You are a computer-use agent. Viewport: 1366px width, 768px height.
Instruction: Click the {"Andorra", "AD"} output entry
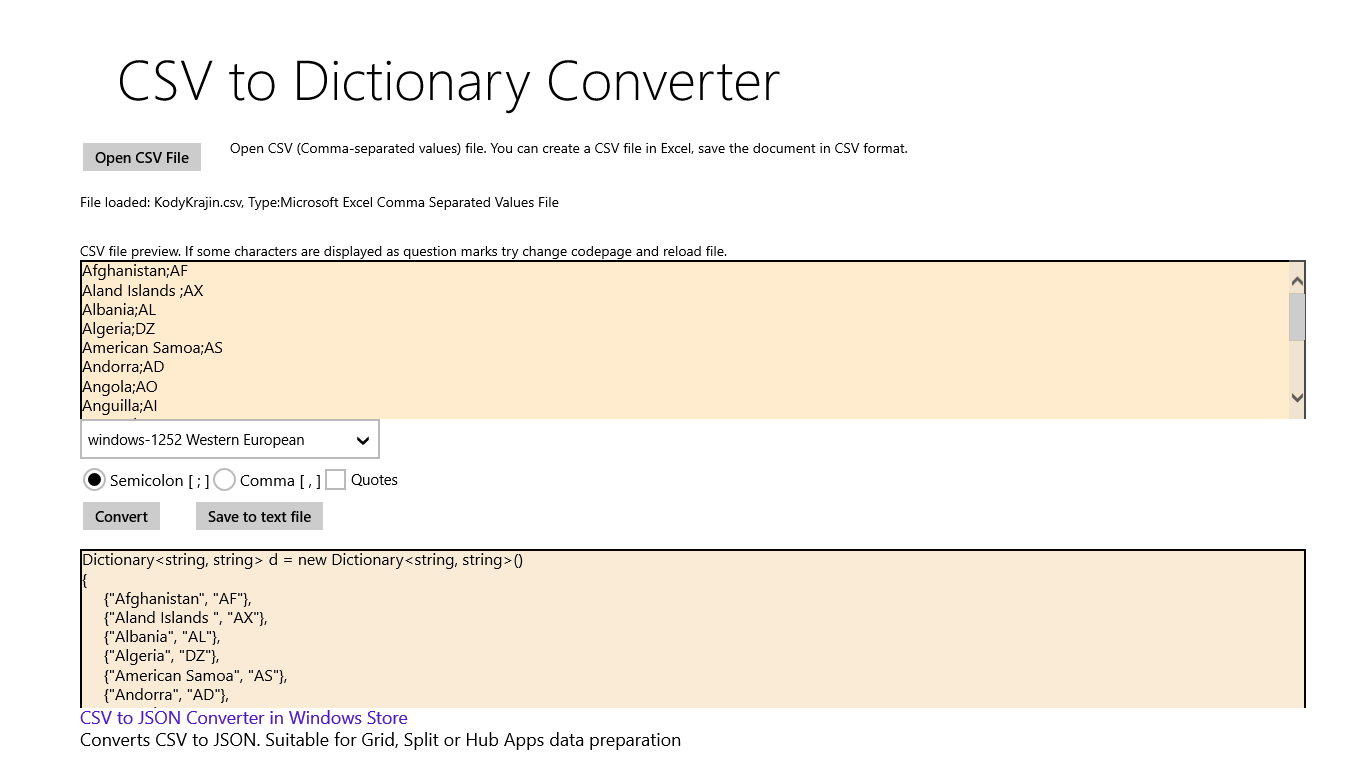(x=166, y=695)
